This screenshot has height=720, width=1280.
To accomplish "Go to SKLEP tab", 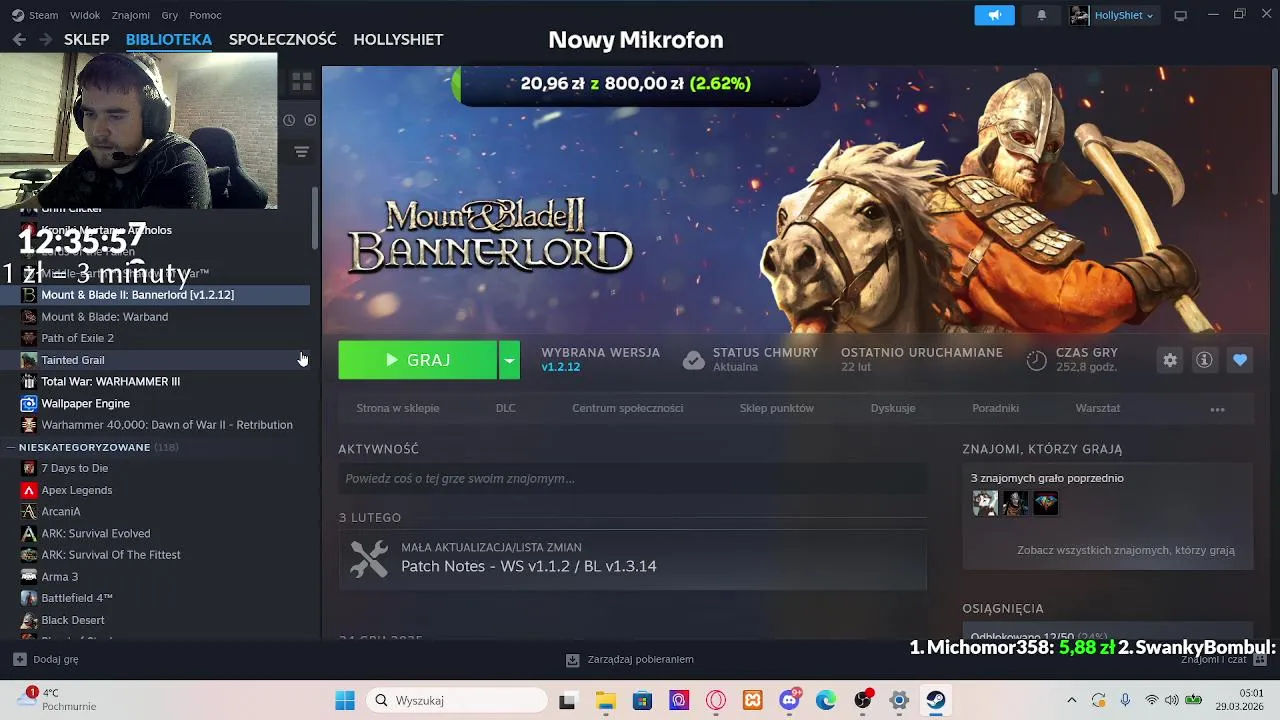I will click(86, 39).
